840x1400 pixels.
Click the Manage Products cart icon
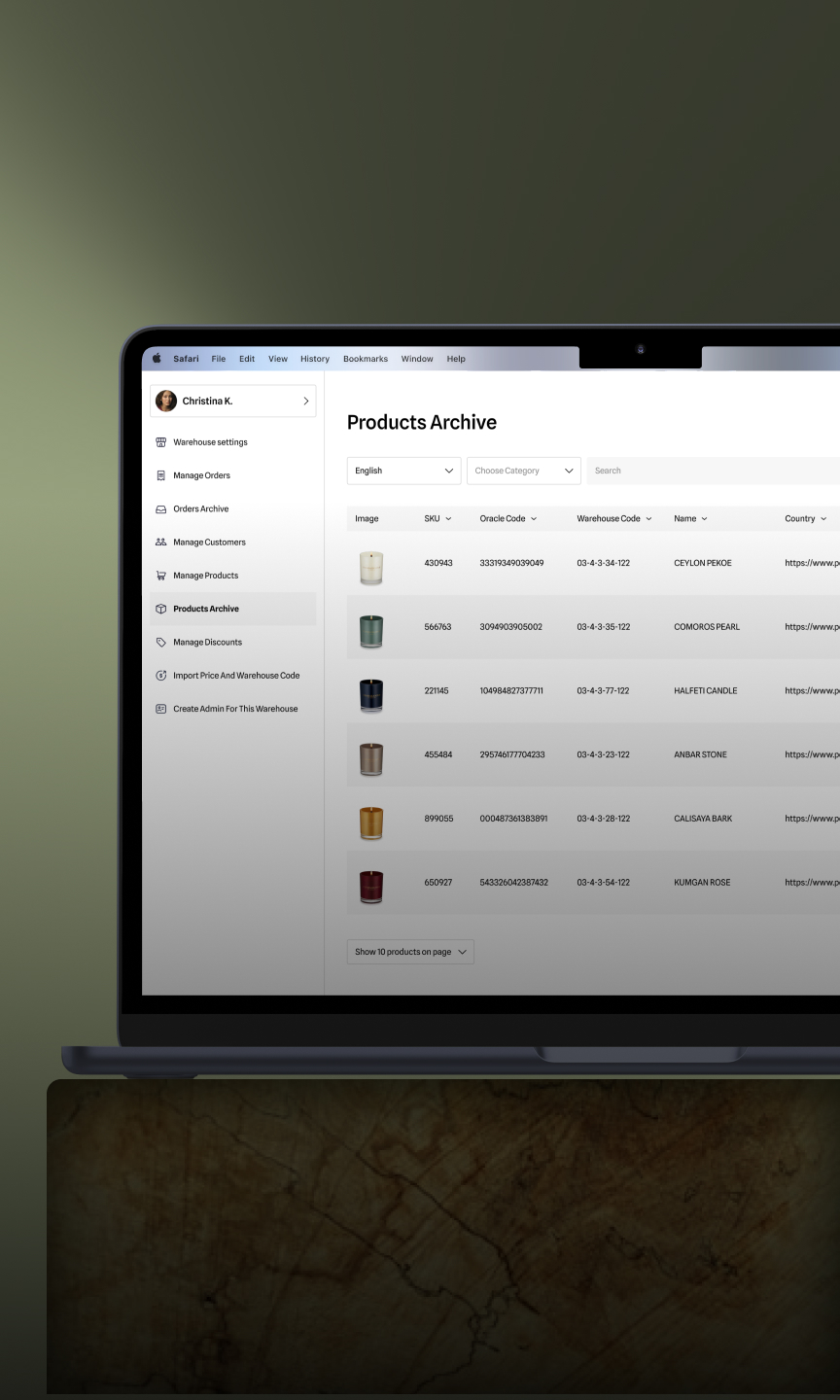coord(161,576)
